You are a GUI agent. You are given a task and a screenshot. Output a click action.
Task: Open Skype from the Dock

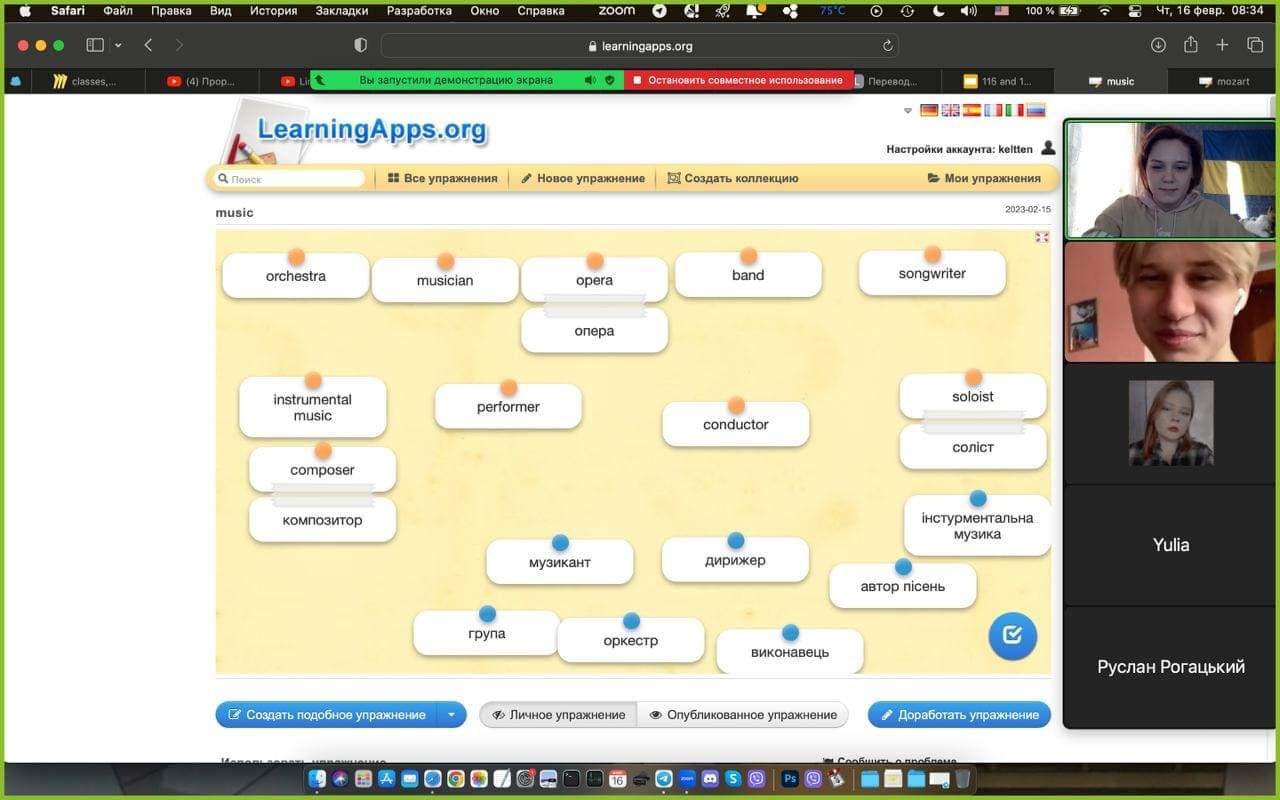734,778
